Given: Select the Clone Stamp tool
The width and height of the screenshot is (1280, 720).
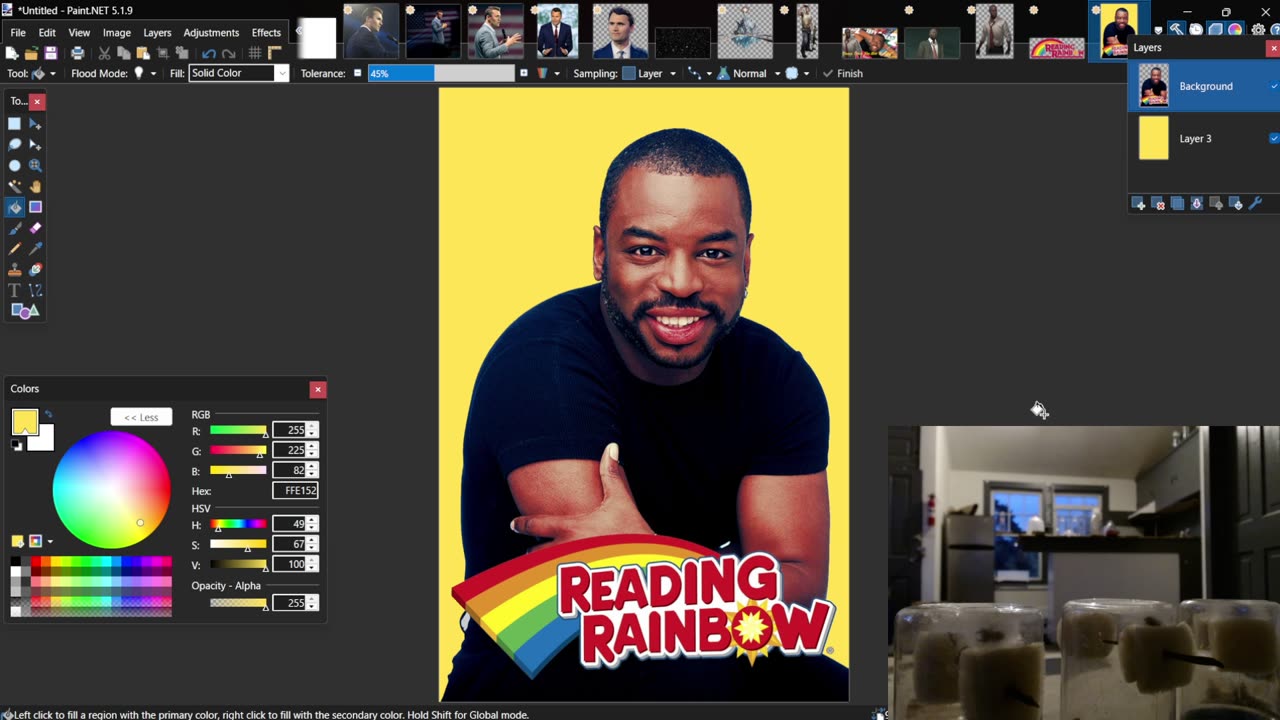Looking at the screenshot, I should tap(14, 270).
